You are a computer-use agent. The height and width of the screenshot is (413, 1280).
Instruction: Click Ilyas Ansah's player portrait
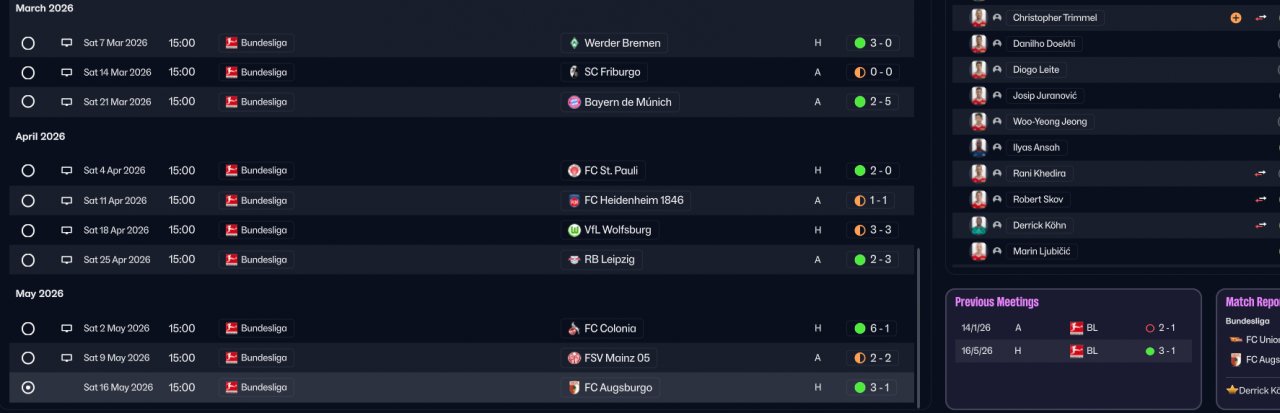(x=979, y=148)
